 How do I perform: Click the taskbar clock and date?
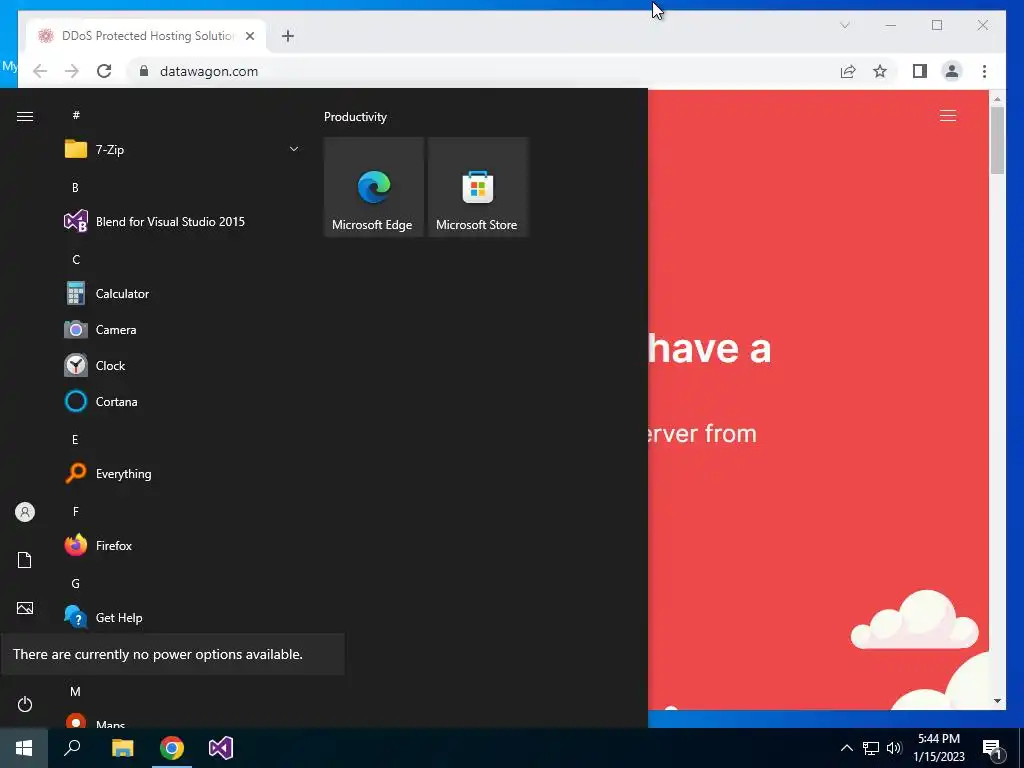point(939,748)
